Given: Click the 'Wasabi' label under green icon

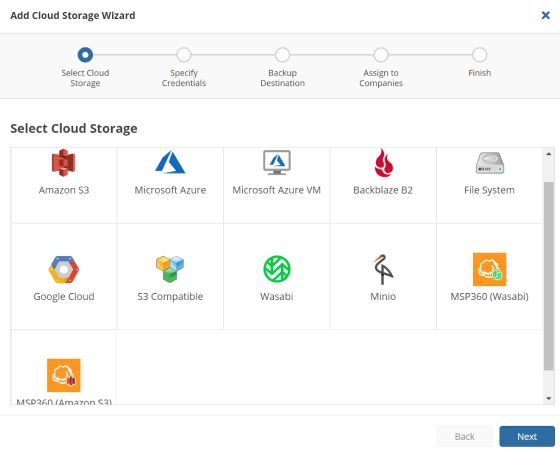Looking at the screenshot, I should [x=277, y=296].
